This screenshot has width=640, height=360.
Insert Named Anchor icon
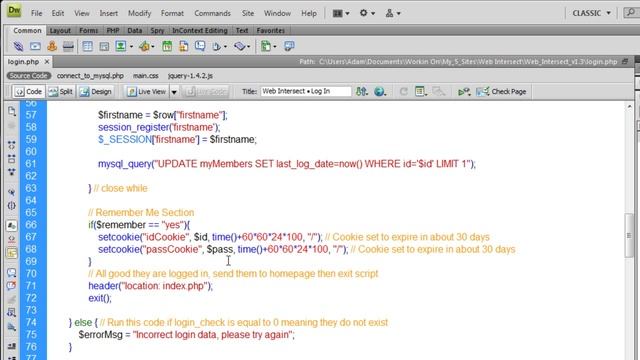coord(52,46)
